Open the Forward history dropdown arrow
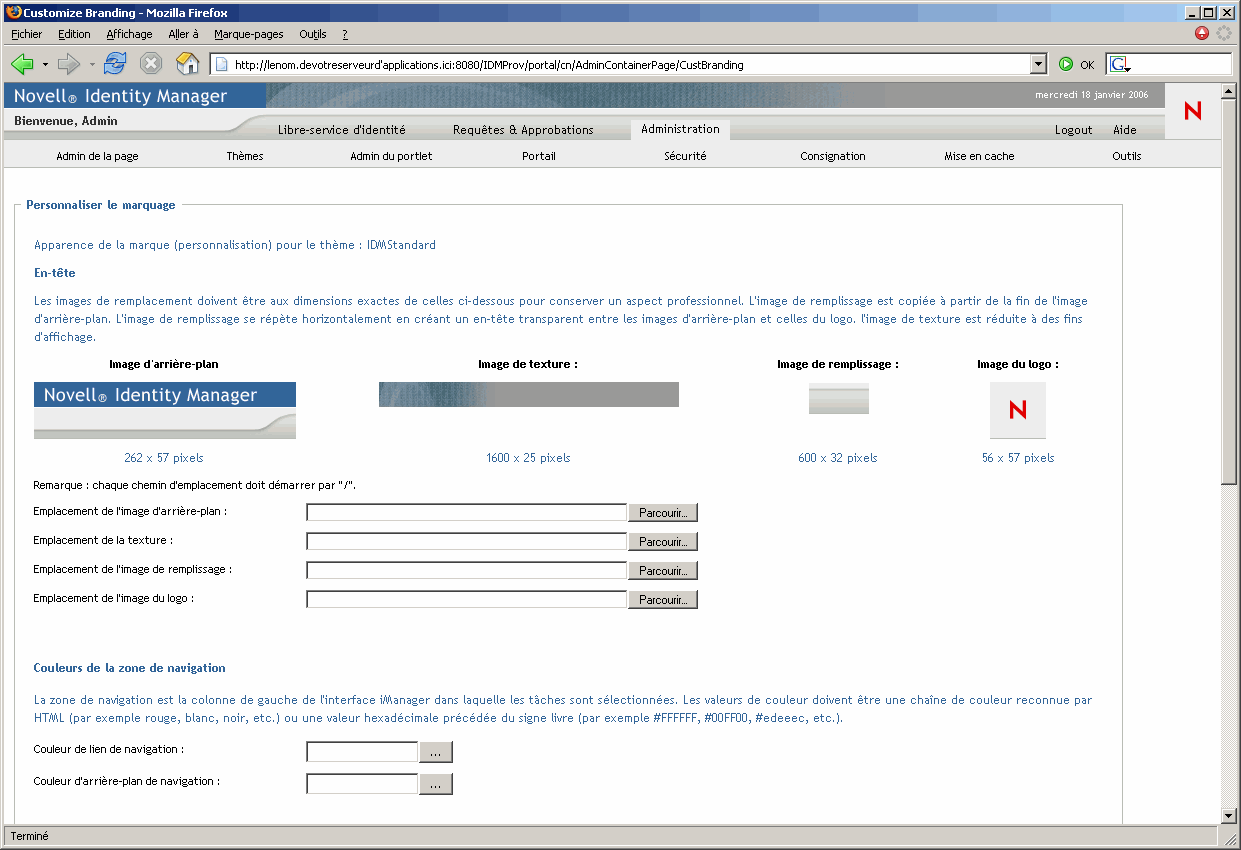This screenshot has width=1241, height=850. pyautogui.click(x=92, y=65)
